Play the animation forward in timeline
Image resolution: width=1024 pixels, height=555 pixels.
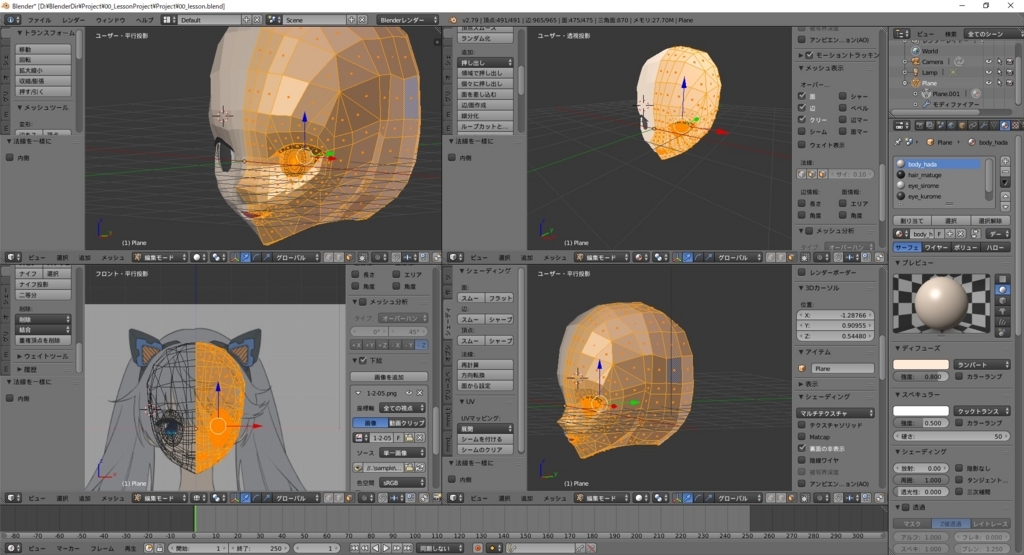386,548
